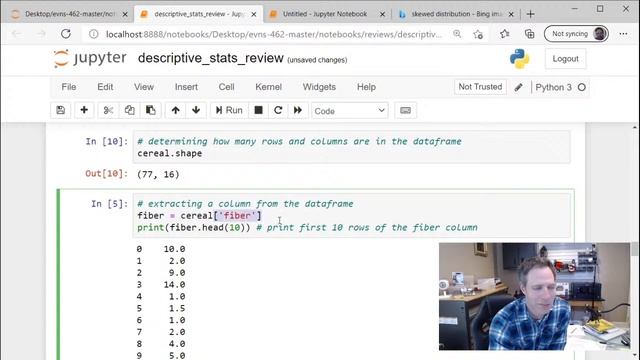Click the pencil edit mode indicator

[x=518, y=87]
